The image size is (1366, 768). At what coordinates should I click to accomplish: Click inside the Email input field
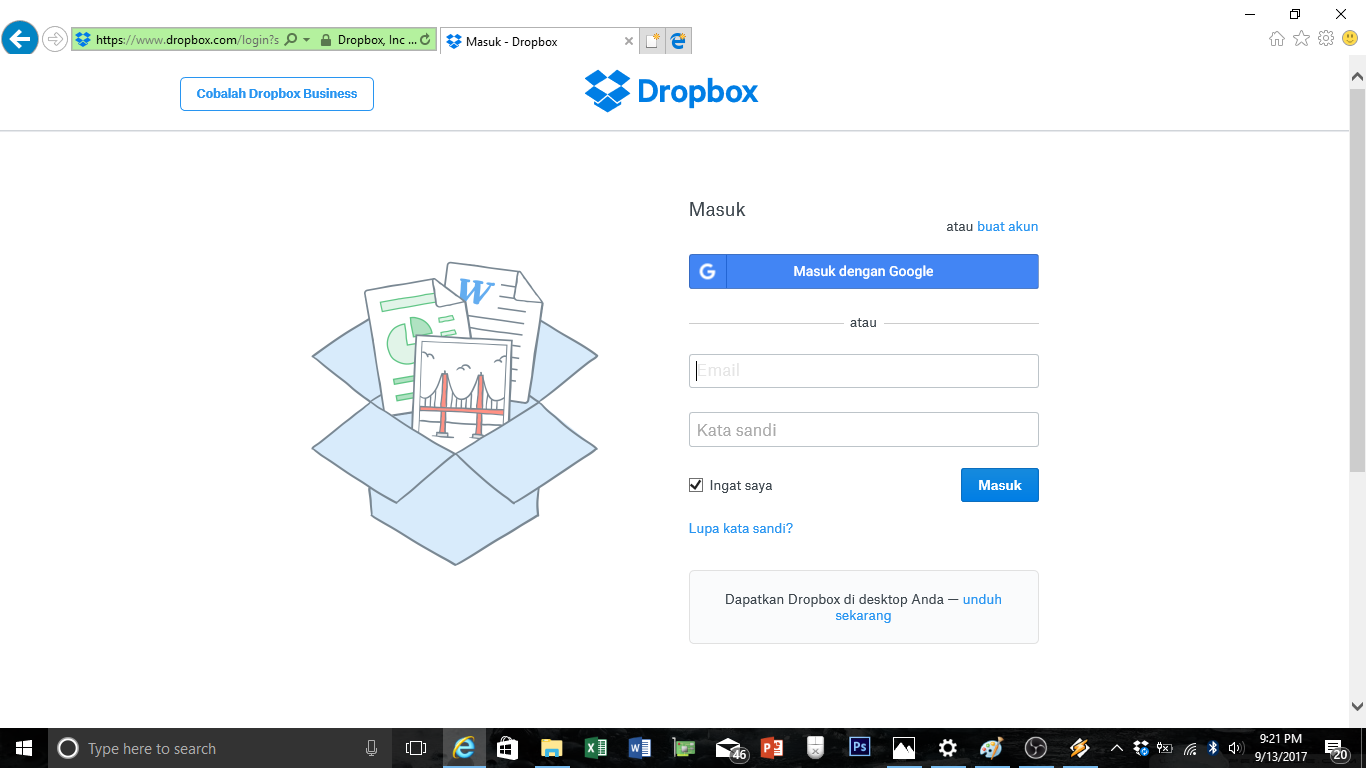click(862, 370)
